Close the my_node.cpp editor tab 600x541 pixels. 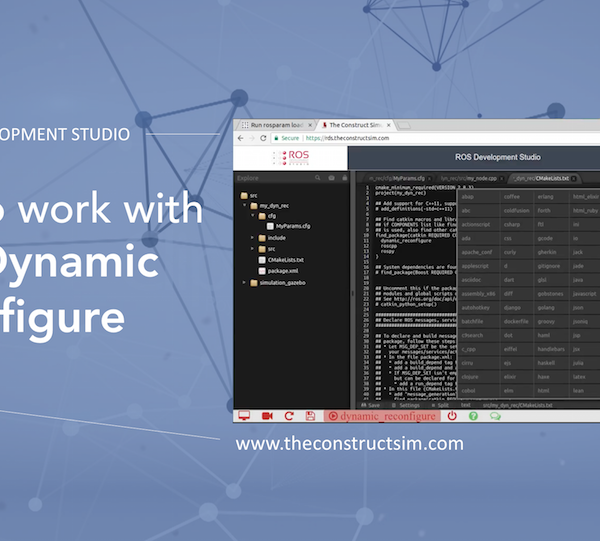(501, 179)
